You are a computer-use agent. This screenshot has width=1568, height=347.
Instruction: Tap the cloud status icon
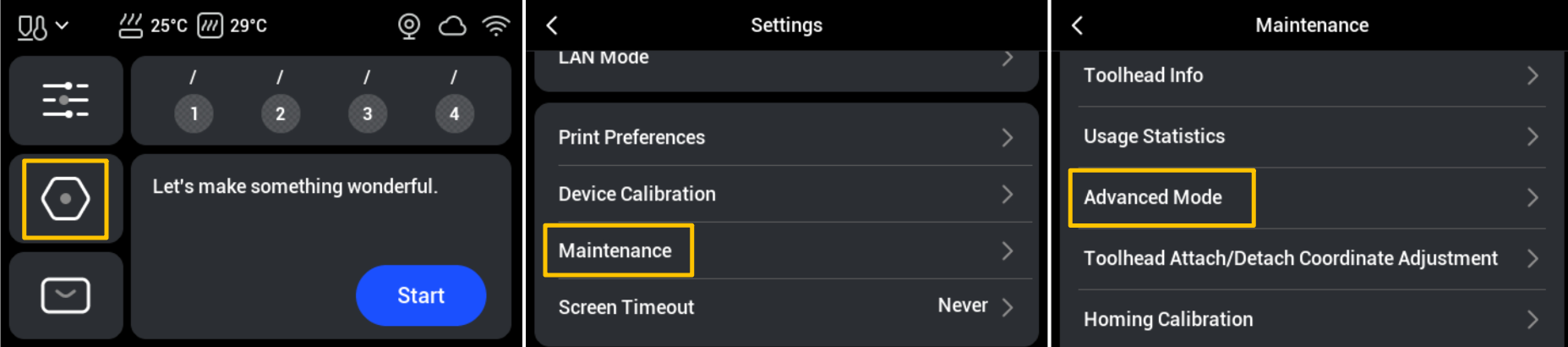(452, 26)
